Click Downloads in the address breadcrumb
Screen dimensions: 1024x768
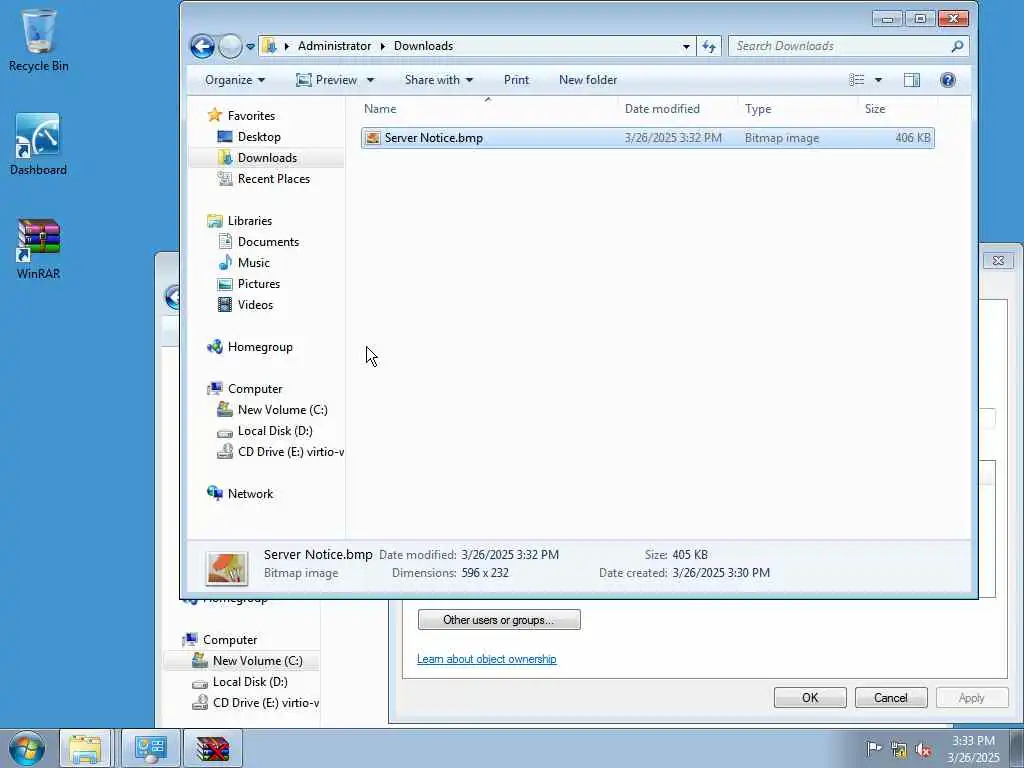pyautogui.click(x=423, y=46)
